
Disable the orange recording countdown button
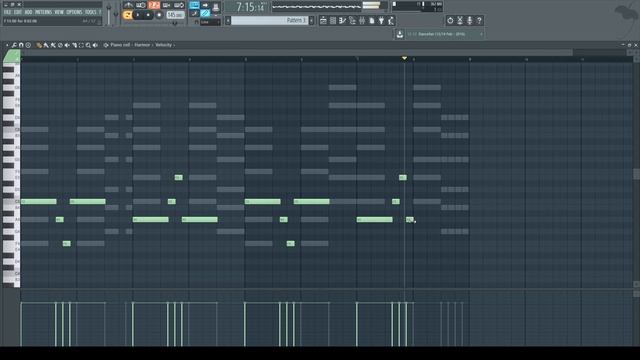coord(154,5)
